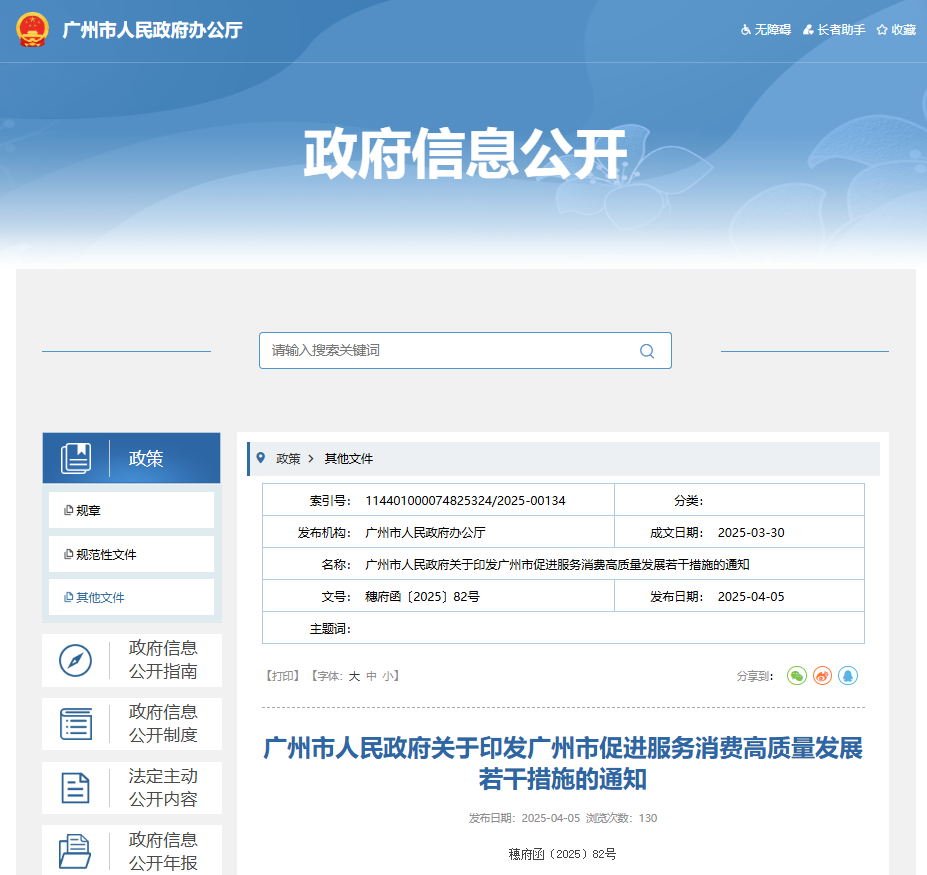
Task: Focus the keyword search input field
Action: (x=450, y=351)
